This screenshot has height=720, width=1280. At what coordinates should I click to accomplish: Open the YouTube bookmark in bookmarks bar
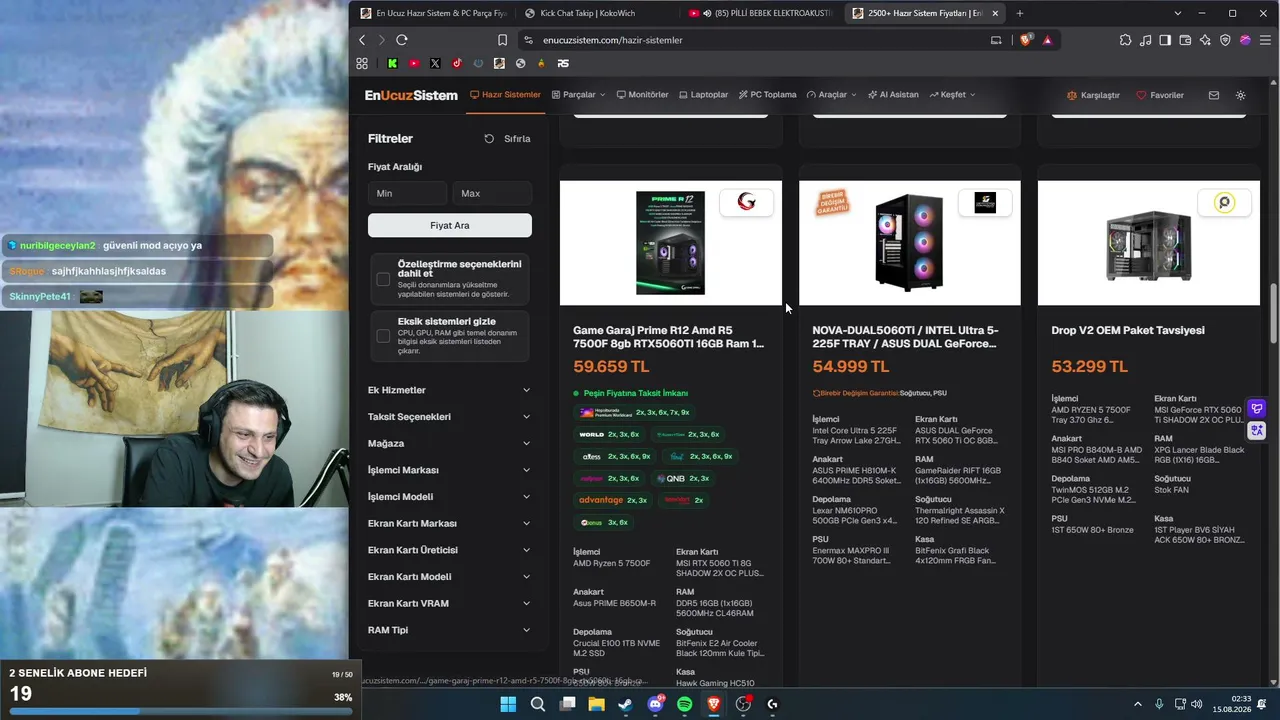414,63
